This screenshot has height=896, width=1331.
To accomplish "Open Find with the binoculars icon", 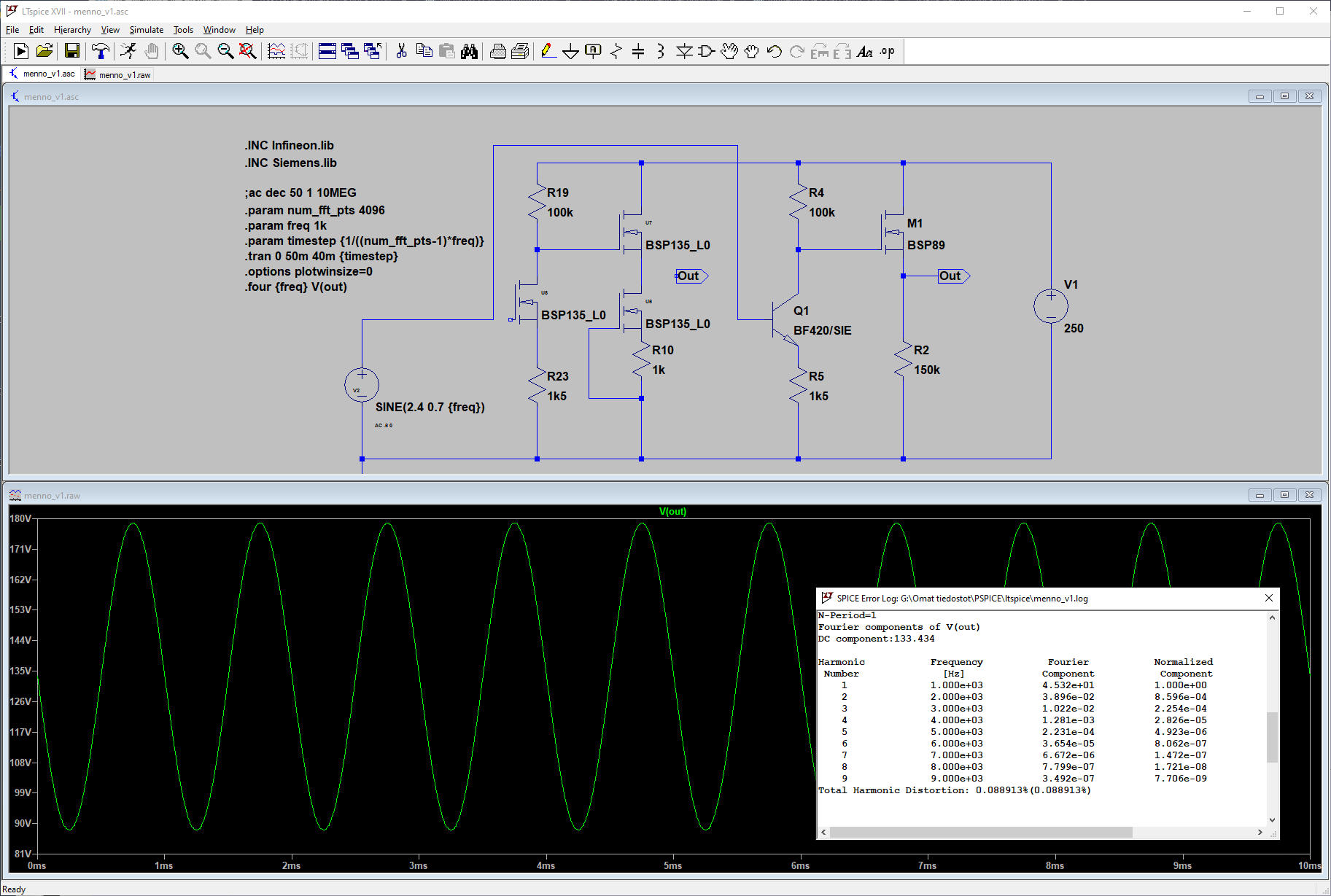I will pyautogui.click(x=469, y=51).
